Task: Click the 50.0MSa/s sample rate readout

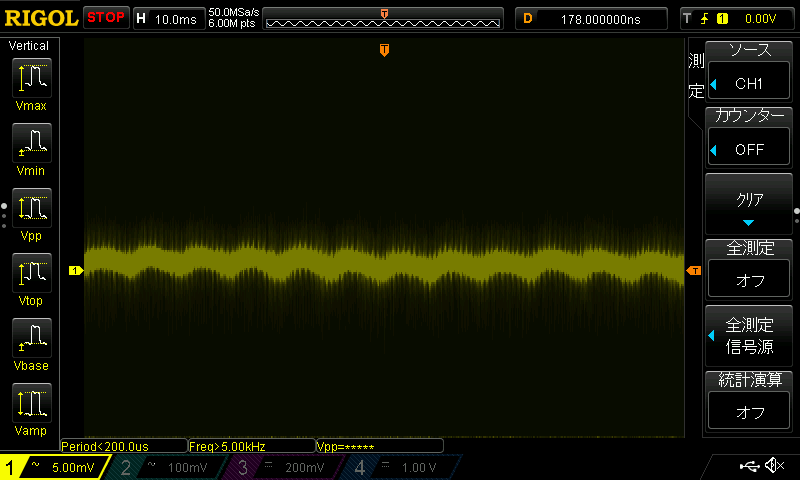Action: 234,12
